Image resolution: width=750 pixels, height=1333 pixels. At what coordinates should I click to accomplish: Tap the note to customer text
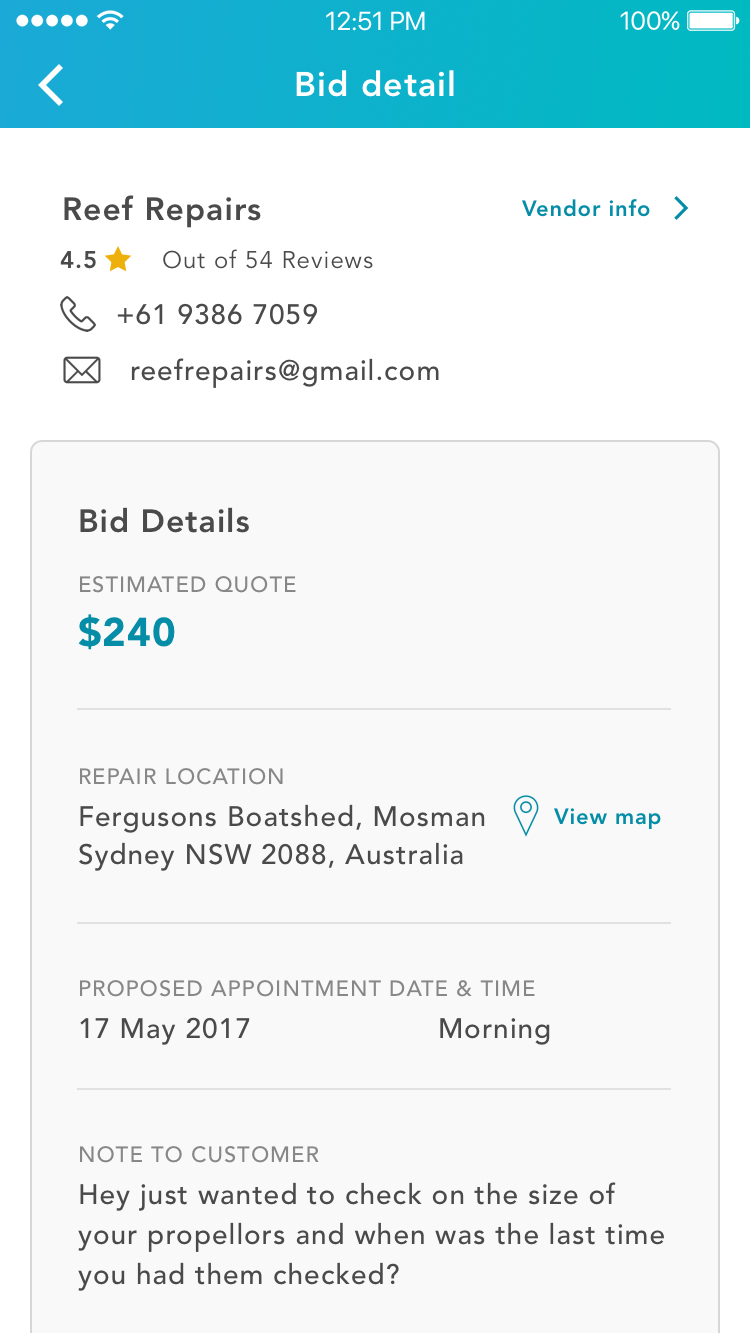click(372, 1235)
